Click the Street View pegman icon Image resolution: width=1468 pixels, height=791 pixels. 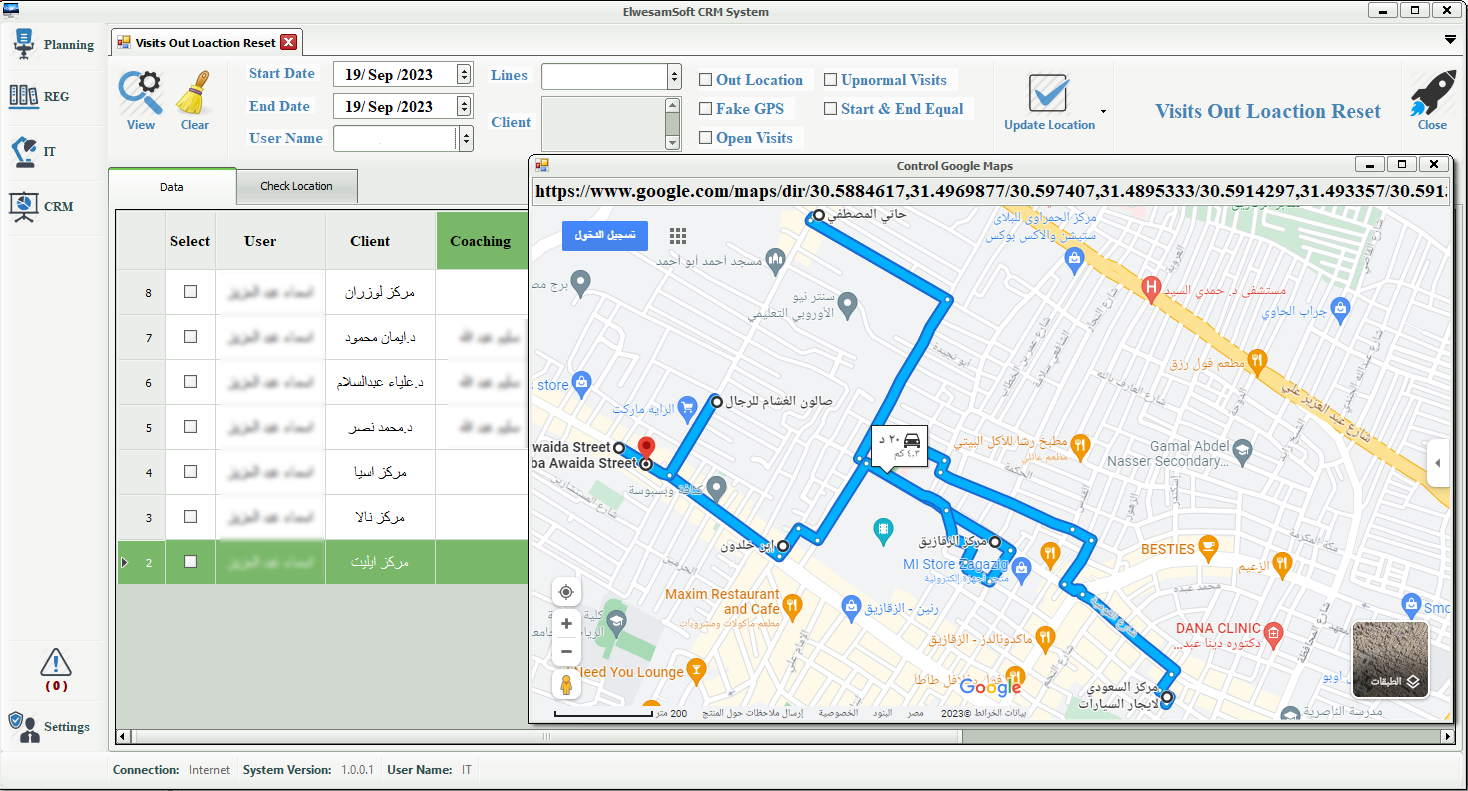click(x=566, y=685)
